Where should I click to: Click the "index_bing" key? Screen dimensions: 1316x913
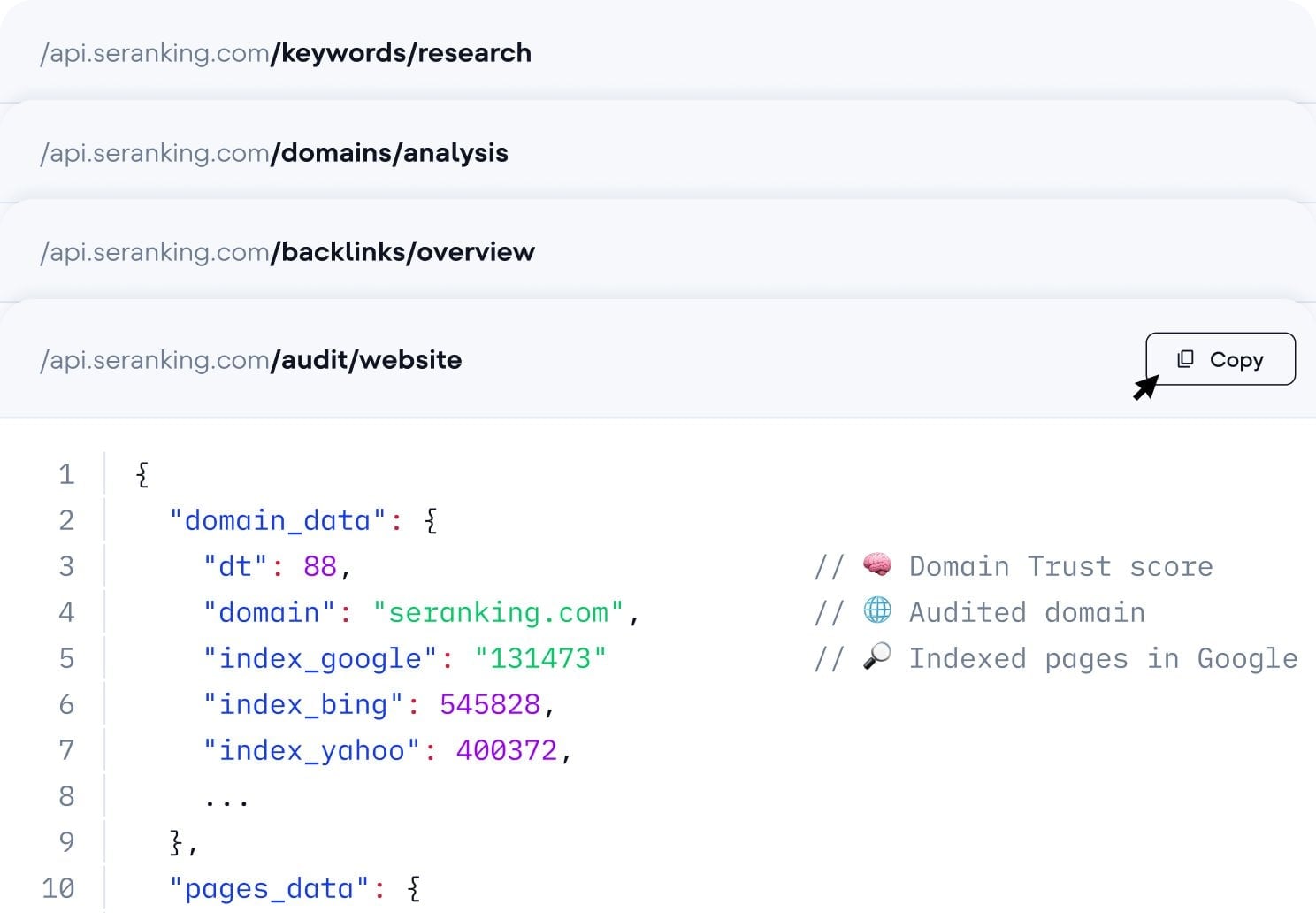(303, 705)
